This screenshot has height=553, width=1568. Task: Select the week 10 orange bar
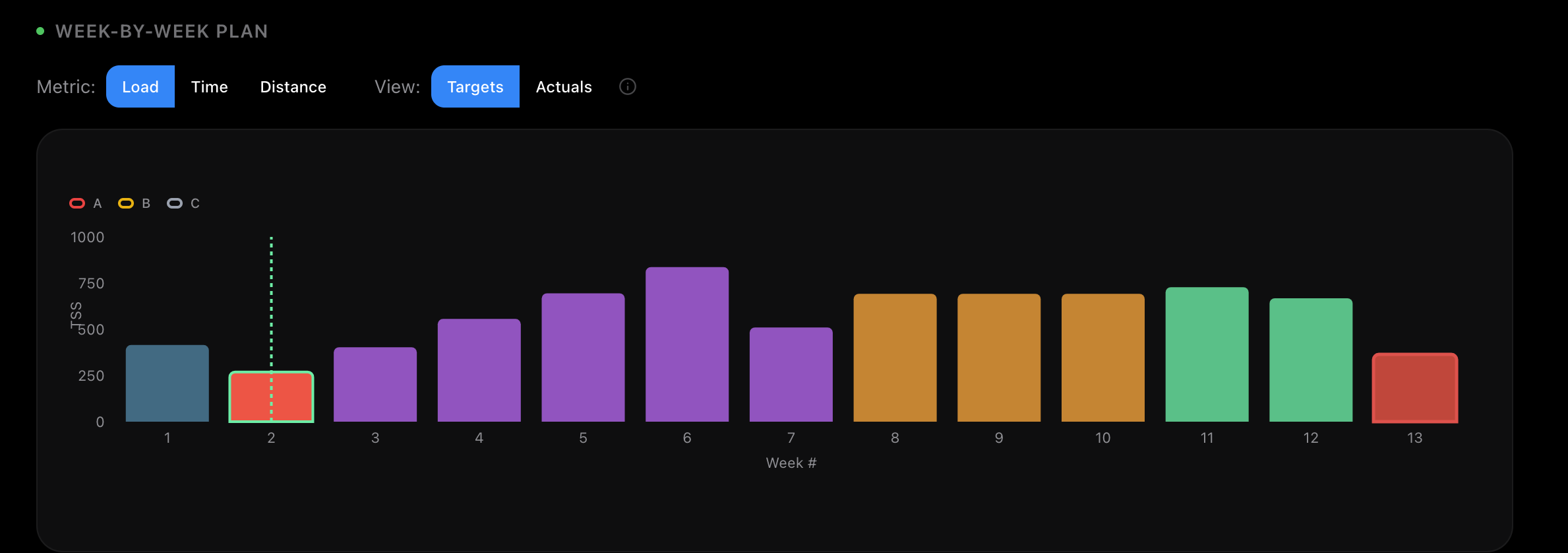1103,357
